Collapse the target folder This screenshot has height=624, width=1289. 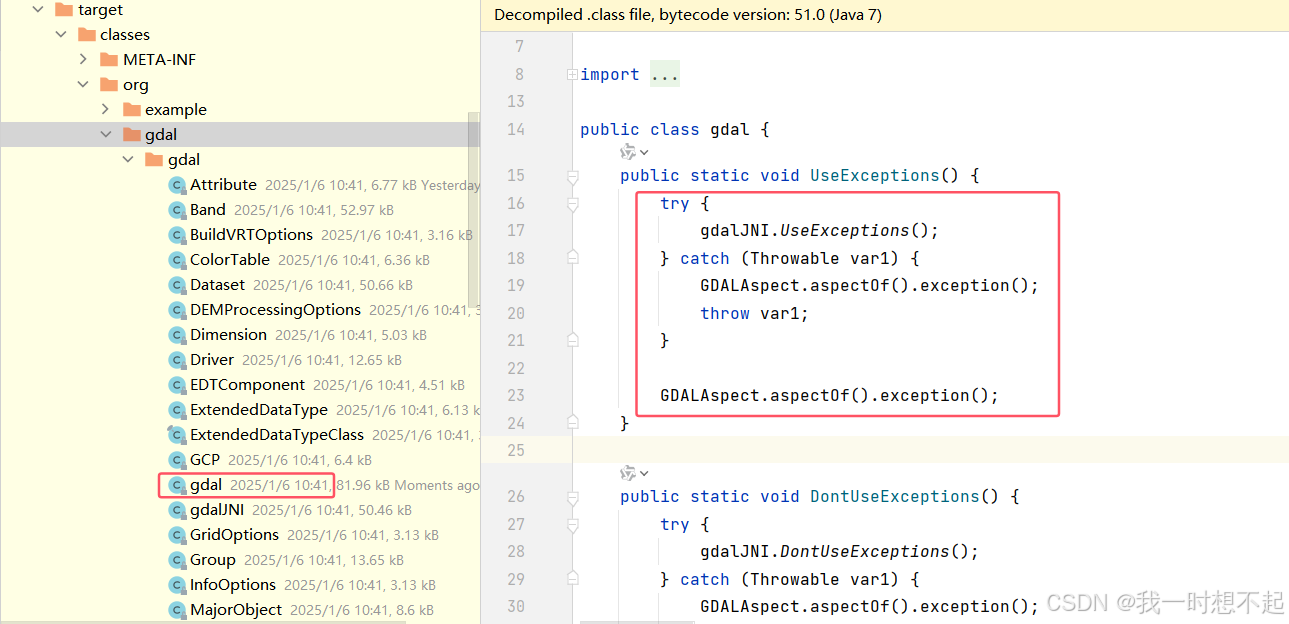(x=36, y=9)
